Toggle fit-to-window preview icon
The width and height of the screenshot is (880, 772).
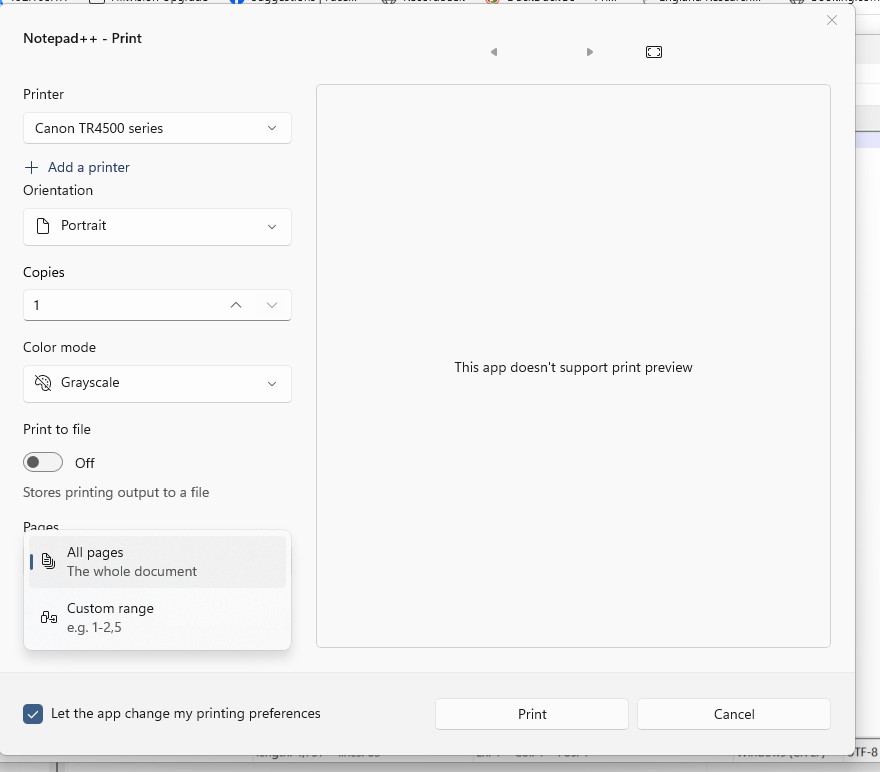[x=654, y=52]
